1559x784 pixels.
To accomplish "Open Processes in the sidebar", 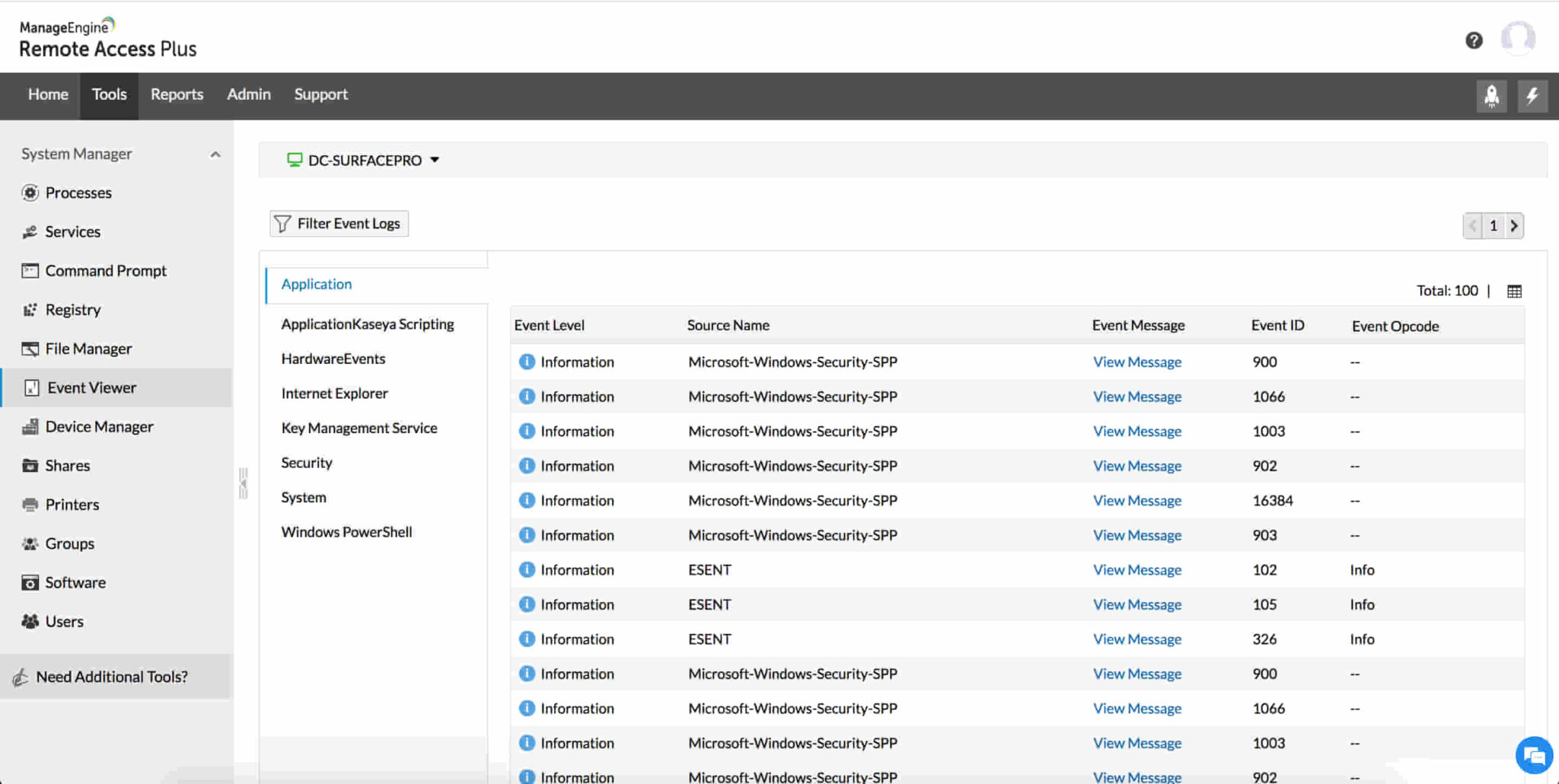I will pyautogui.click(x=78, y=193).
